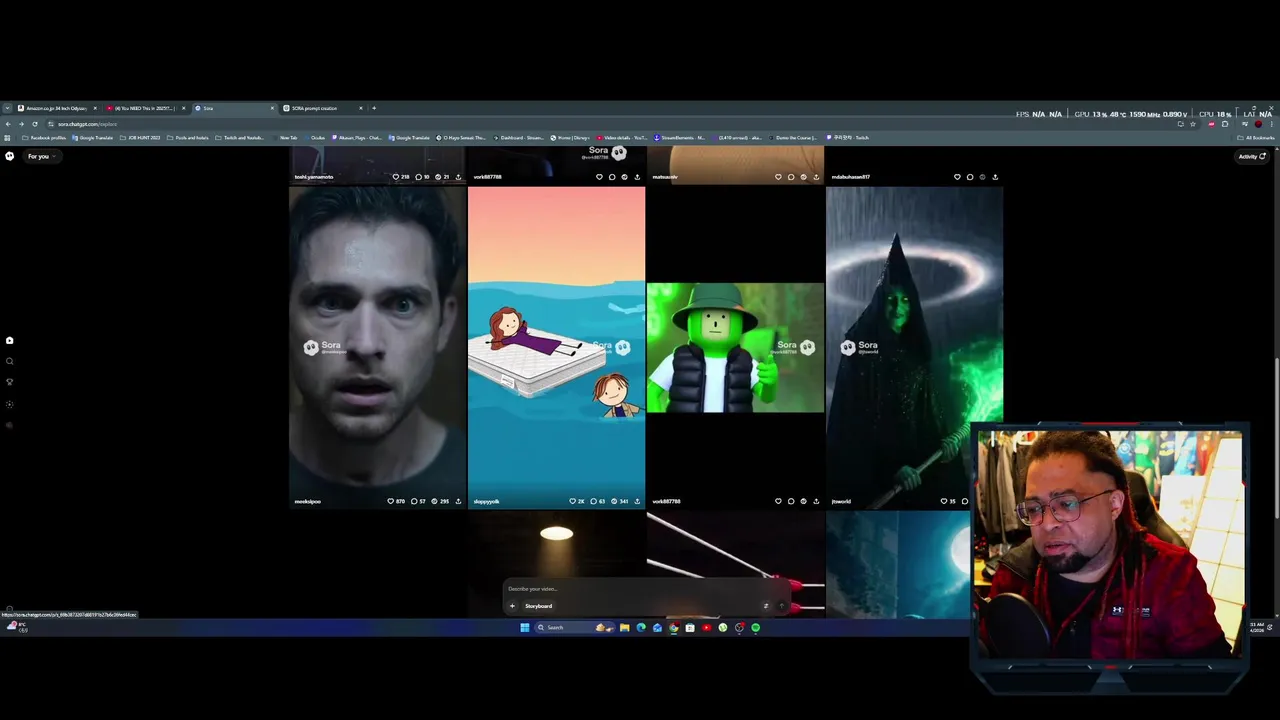Share the meeksipoo video
1280x720 pixels.
coord(458,501)
